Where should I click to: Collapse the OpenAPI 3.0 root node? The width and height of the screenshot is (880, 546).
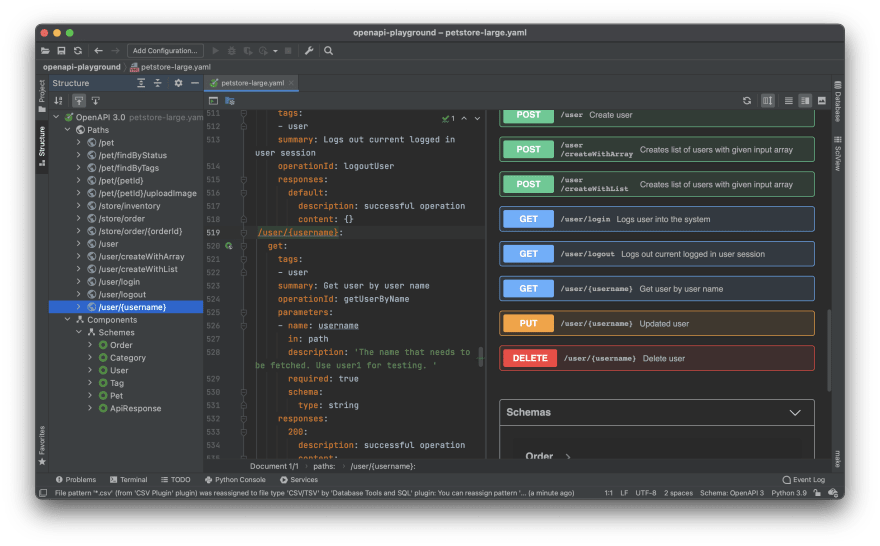click(56, 117)
